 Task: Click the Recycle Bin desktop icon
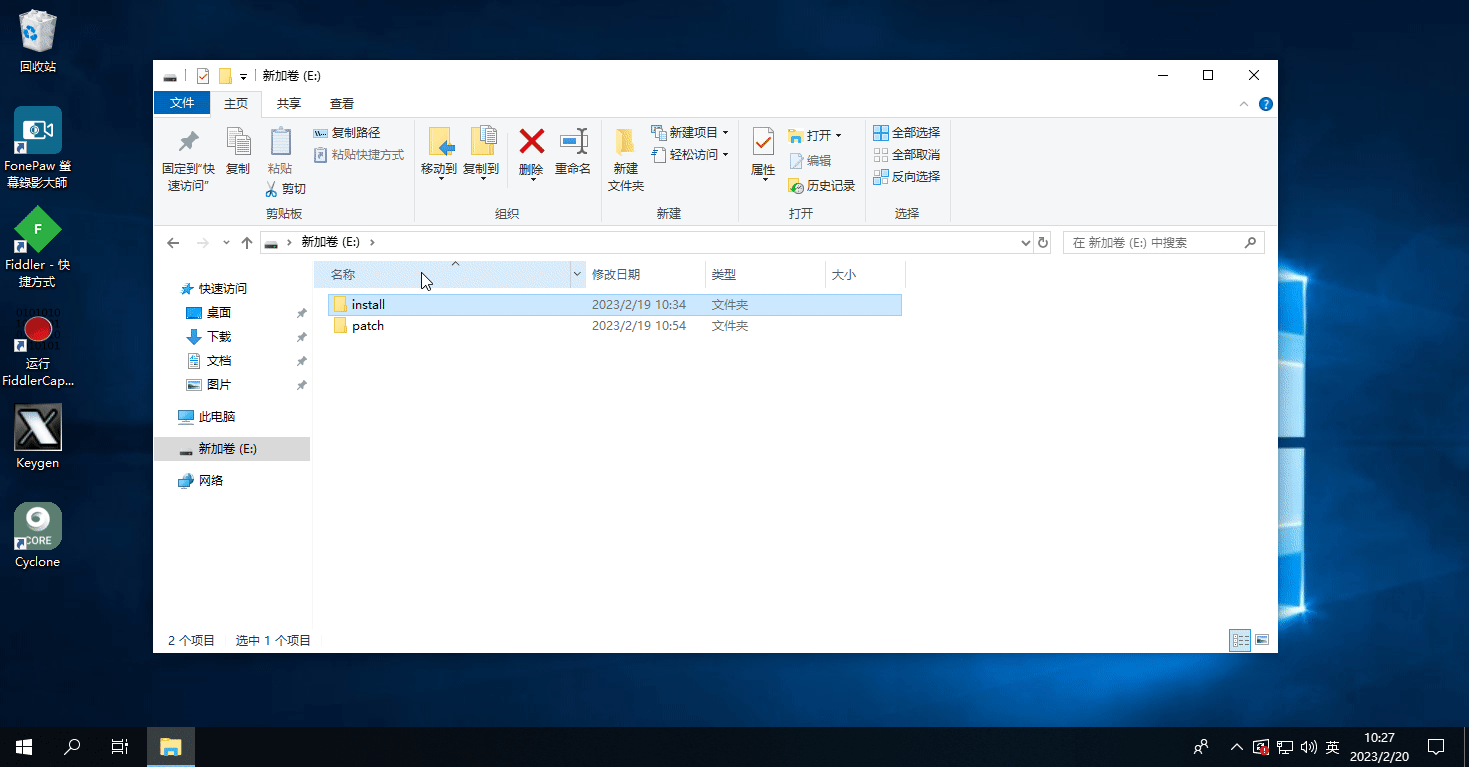pos(38,42)
